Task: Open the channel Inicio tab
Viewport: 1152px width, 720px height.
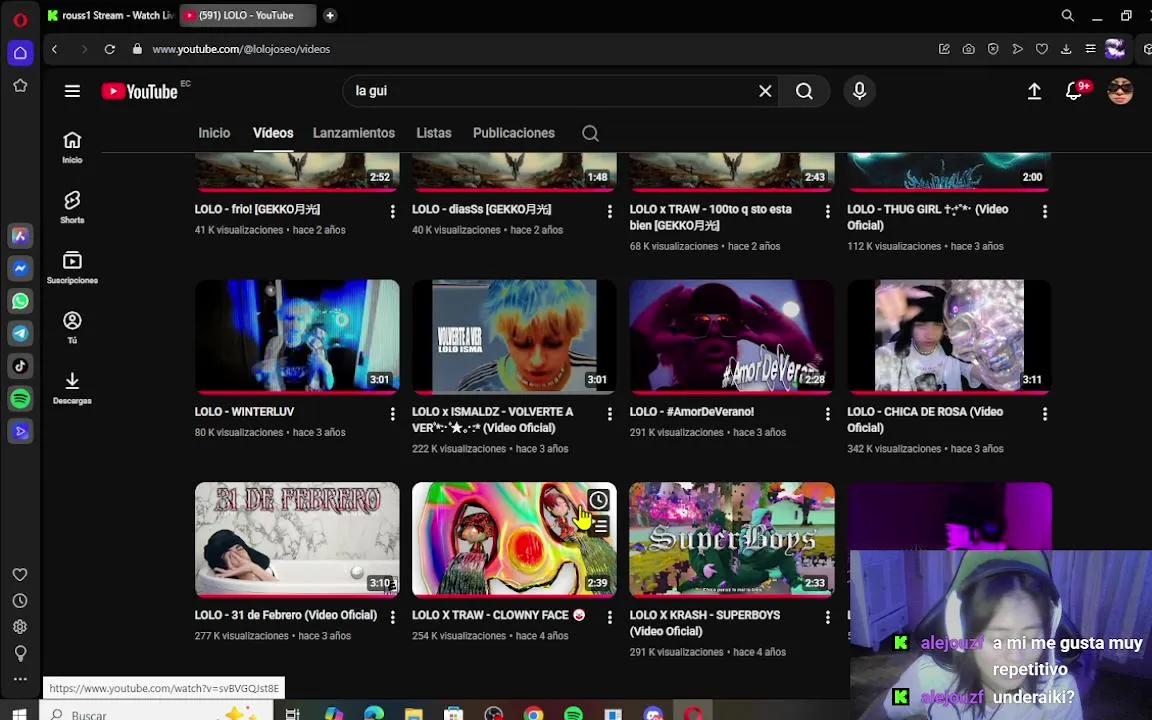Action: [x=214, y=133]
